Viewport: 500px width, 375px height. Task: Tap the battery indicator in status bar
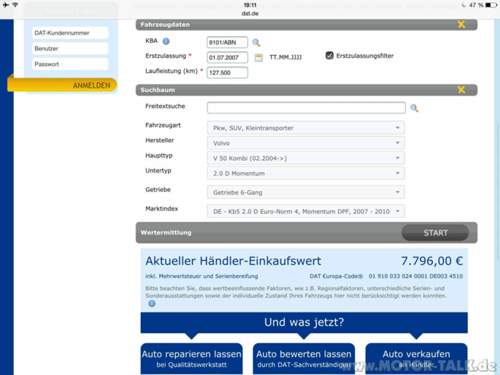[x=490, y=5]
